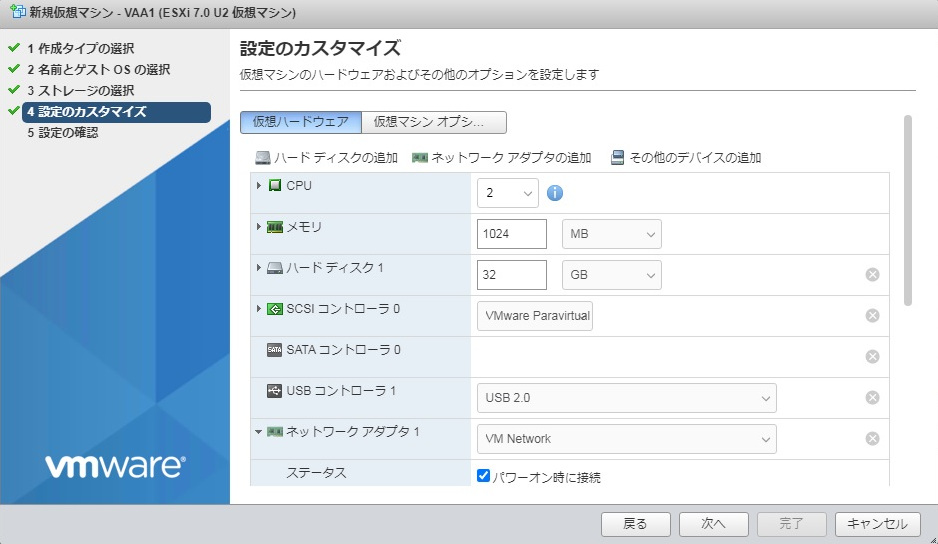Click the 戻る button
The image size is (938, 544).
coord(635,524)
